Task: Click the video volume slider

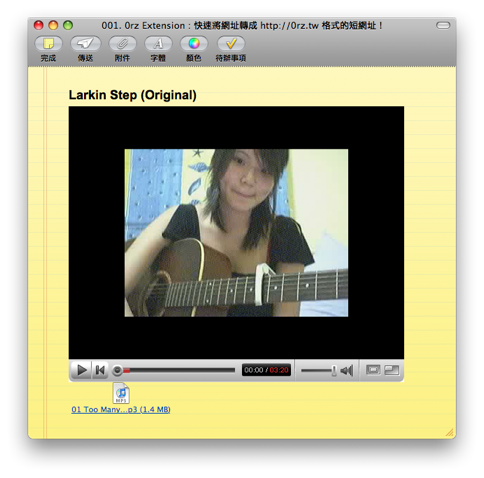Action: click(319, 370)
